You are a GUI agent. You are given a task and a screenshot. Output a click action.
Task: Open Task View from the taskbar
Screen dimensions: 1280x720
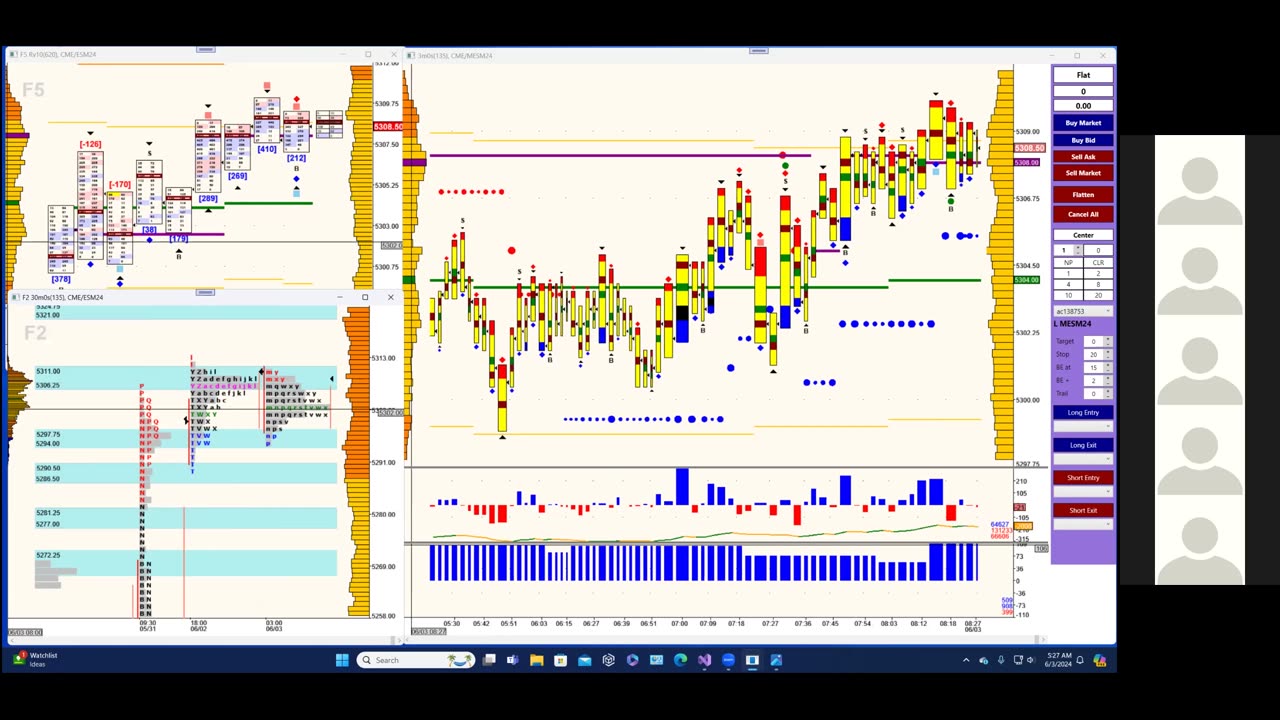point(489,660)
